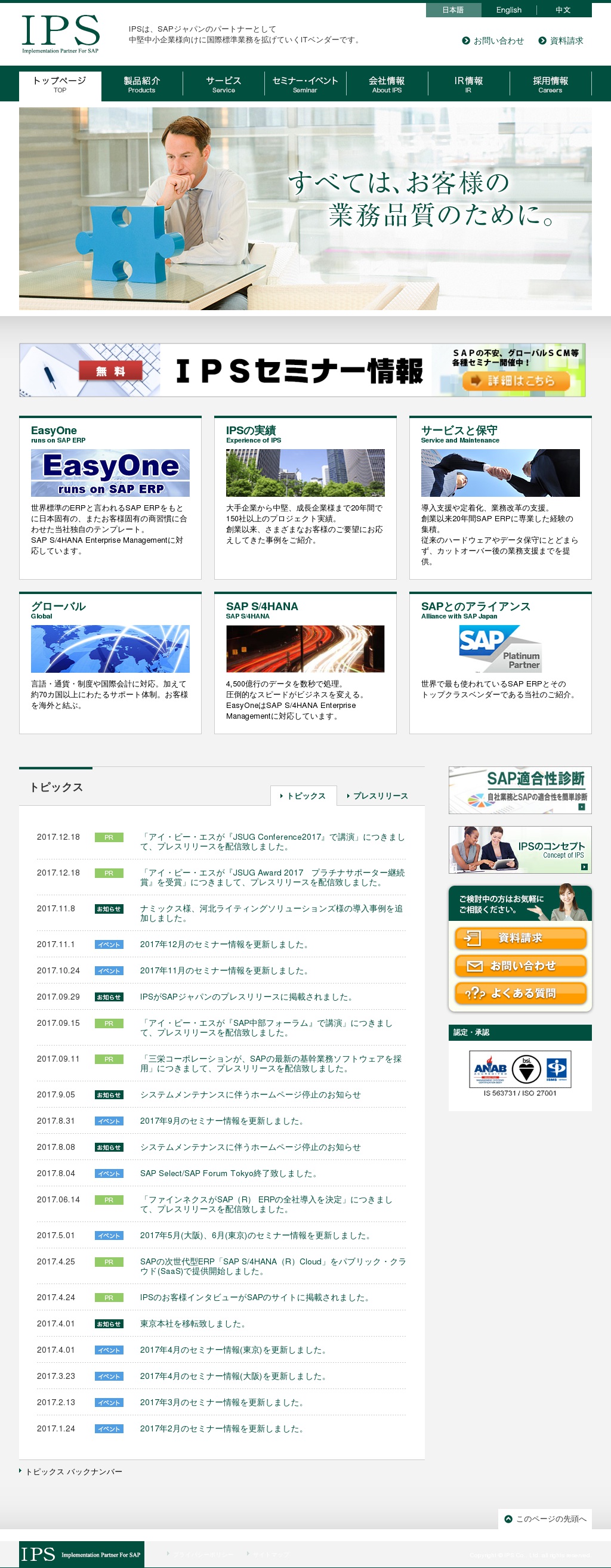The width and height of the screenshot is (611, 1568).
Task: Open the 採用情報 Careers menu
Action: click(551, 85)
